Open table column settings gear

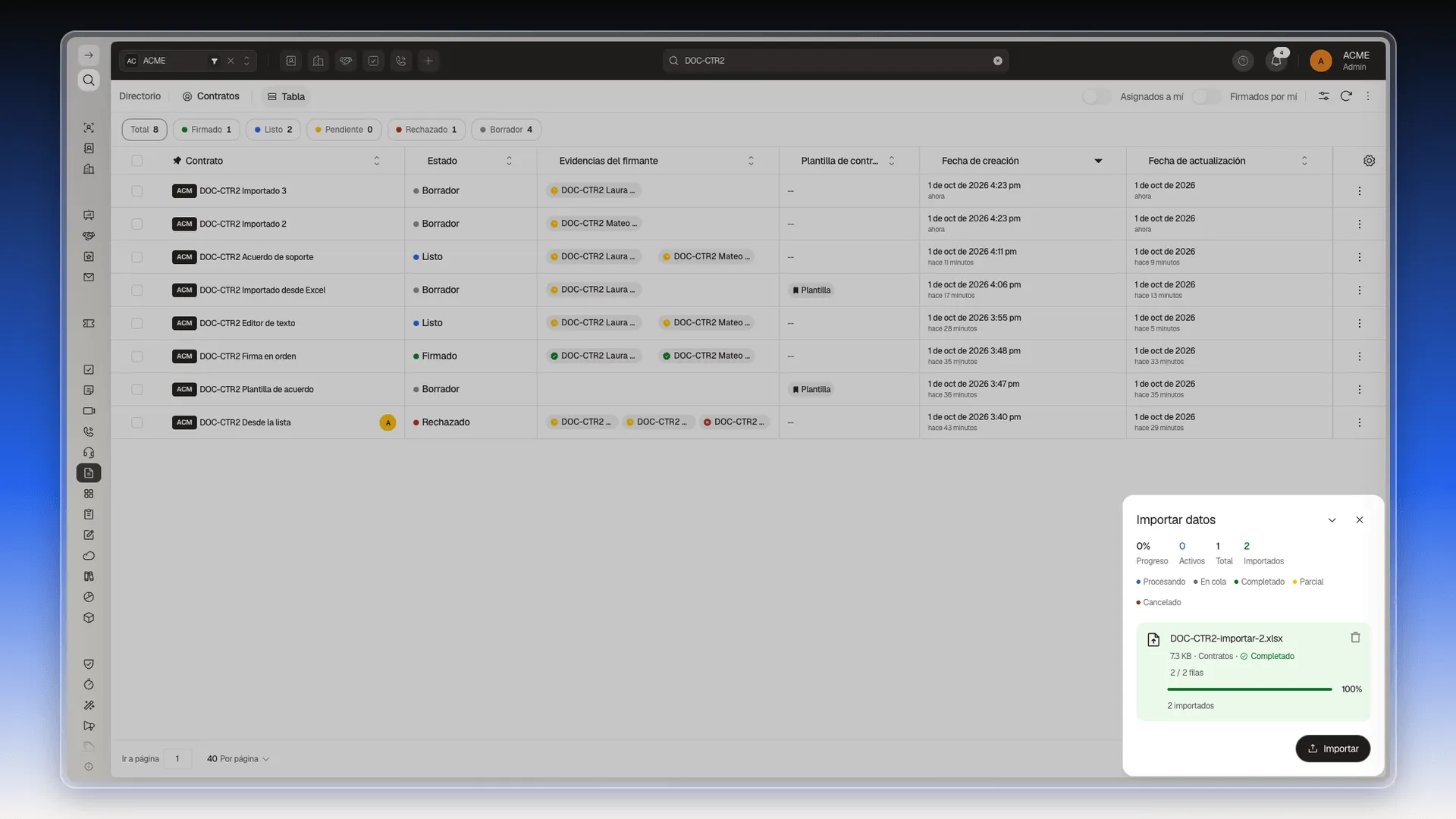click(1369, 161)
